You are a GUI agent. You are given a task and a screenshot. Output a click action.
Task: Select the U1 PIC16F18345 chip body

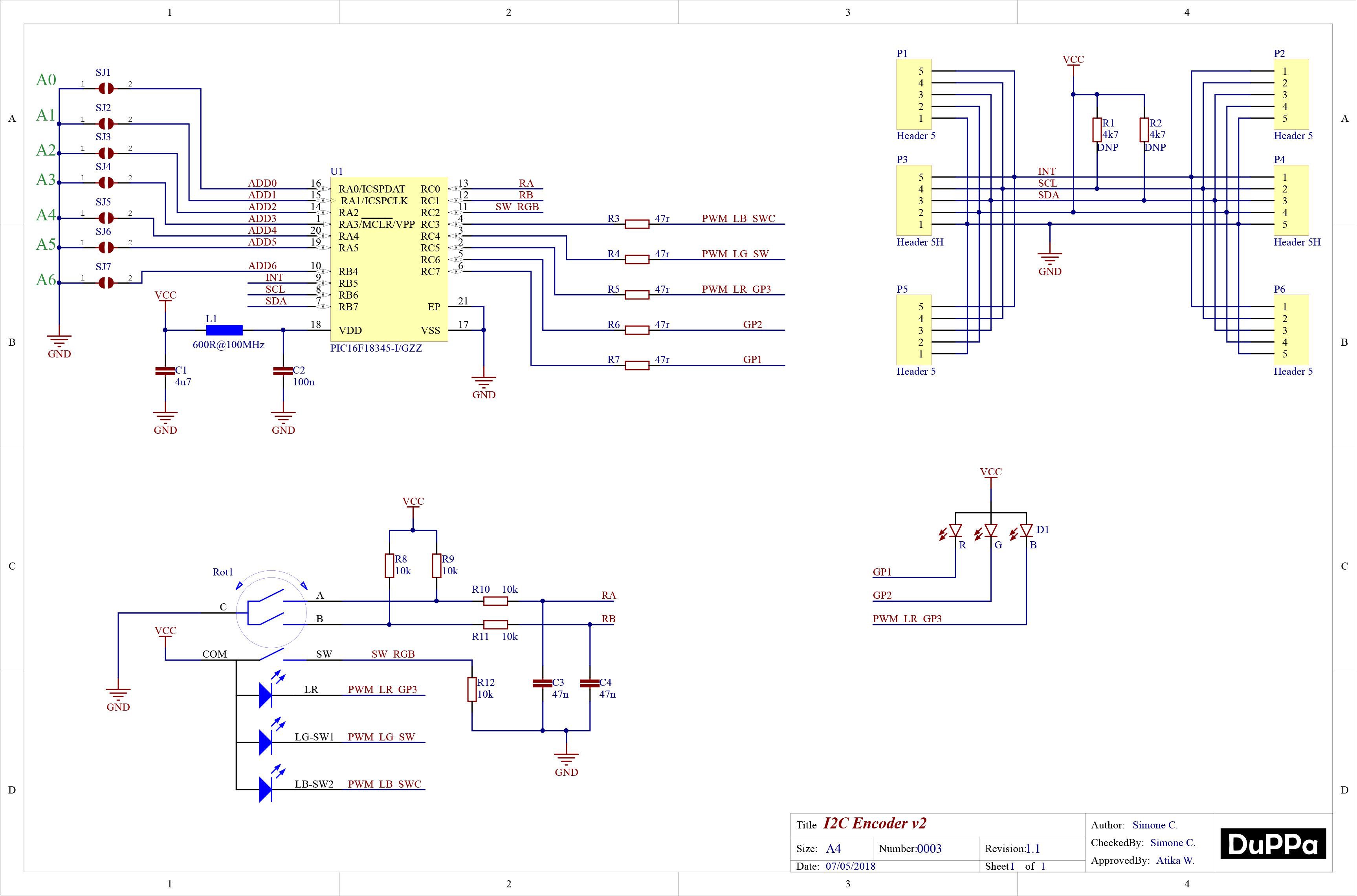click(389, 259)
